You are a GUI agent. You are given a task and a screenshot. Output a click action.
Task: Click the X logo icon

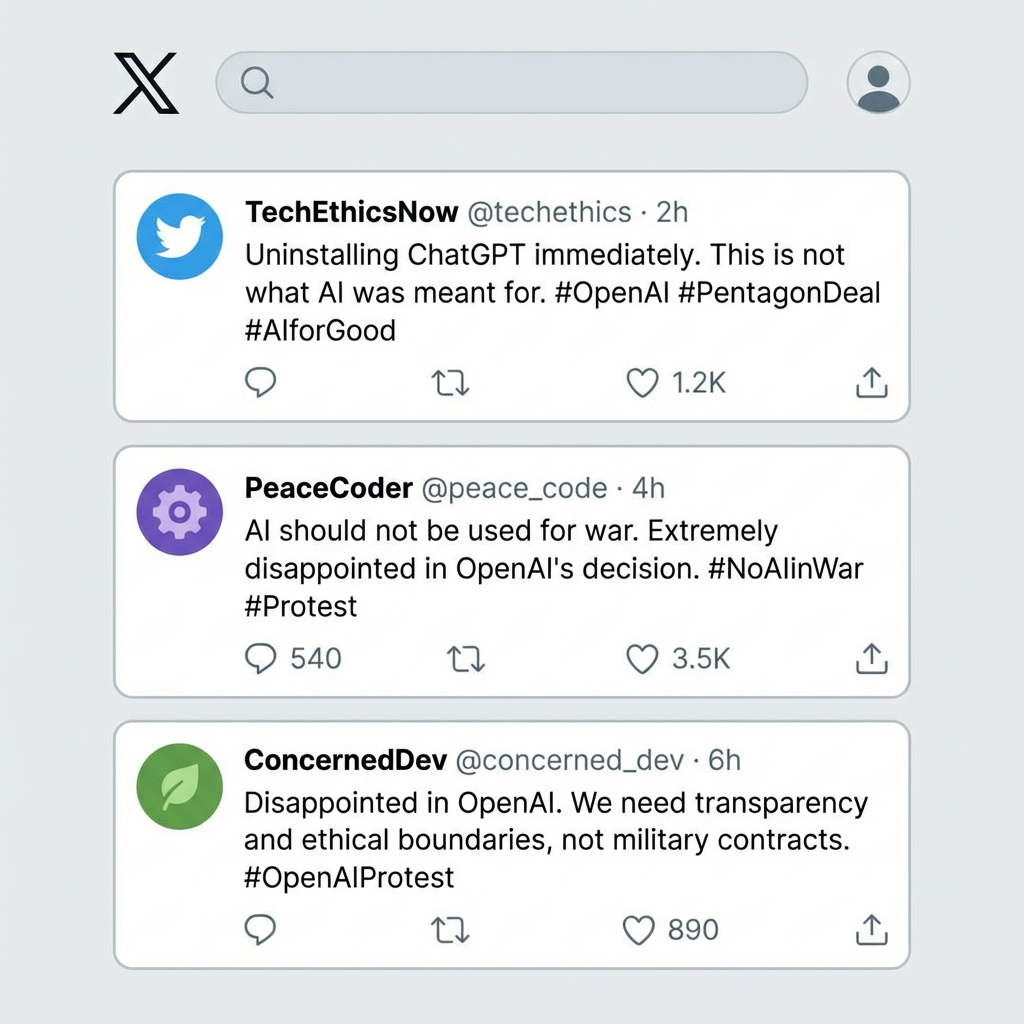click(146, 83)
